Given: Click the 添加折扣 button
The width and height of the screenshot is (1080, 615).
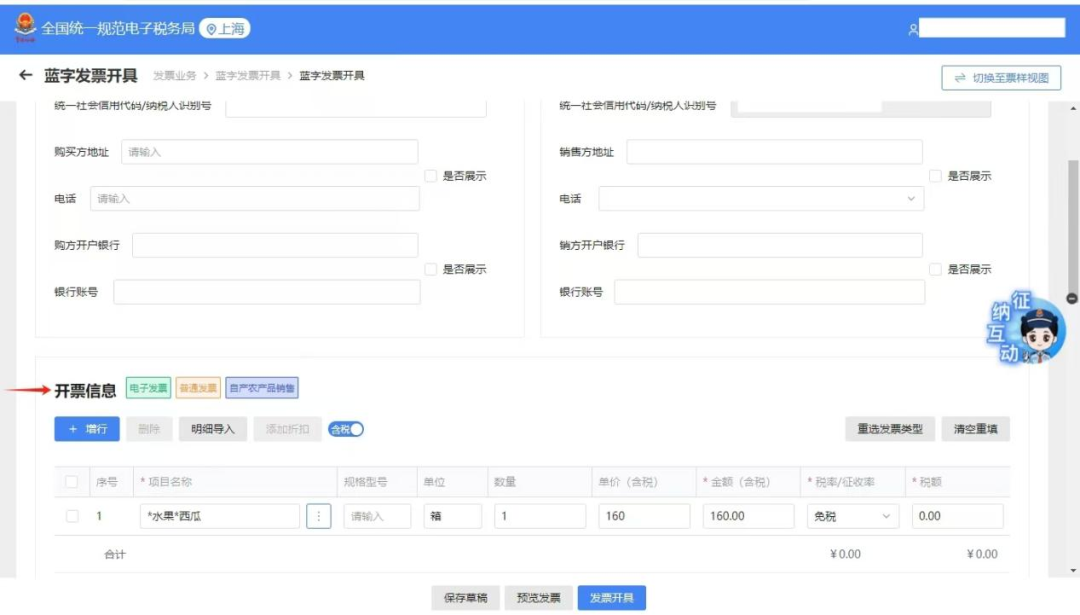Looking at the screenshot, I should [287, 429].
